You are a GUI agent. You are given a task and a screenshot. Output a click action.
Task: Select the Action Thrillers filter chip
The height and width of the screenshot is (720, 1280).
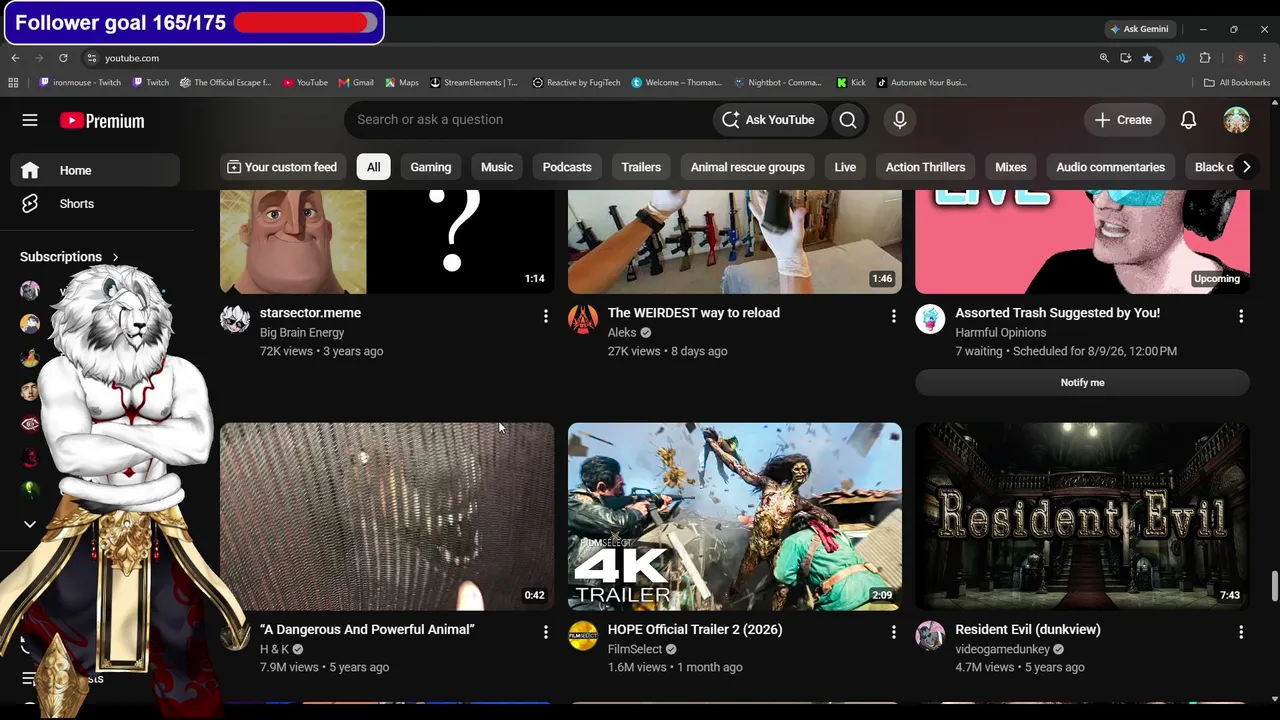pos(925,167)
